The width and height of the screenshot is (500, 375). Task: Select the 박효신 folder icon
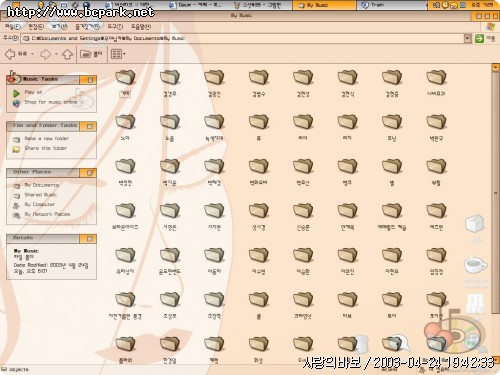303,166
